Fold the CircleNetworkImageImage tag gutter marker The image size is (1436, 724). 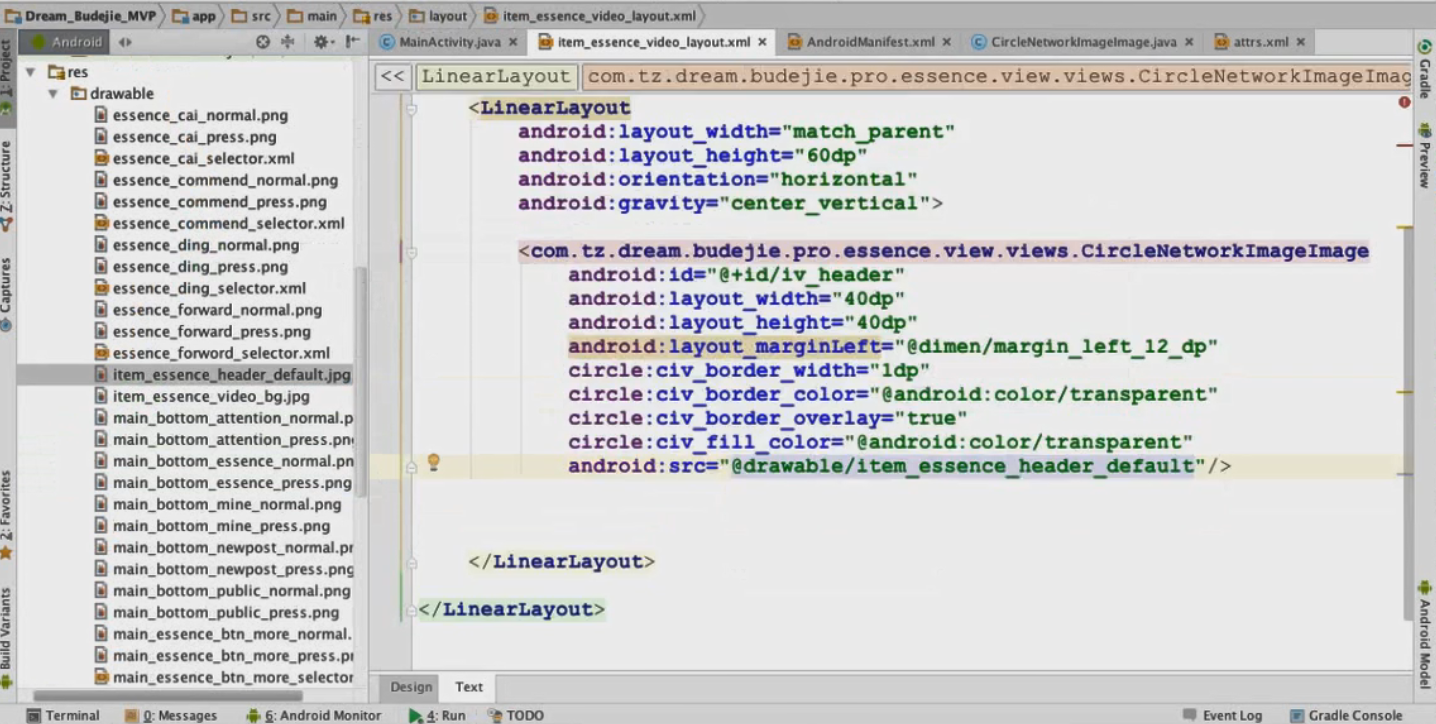pos(411,251)
